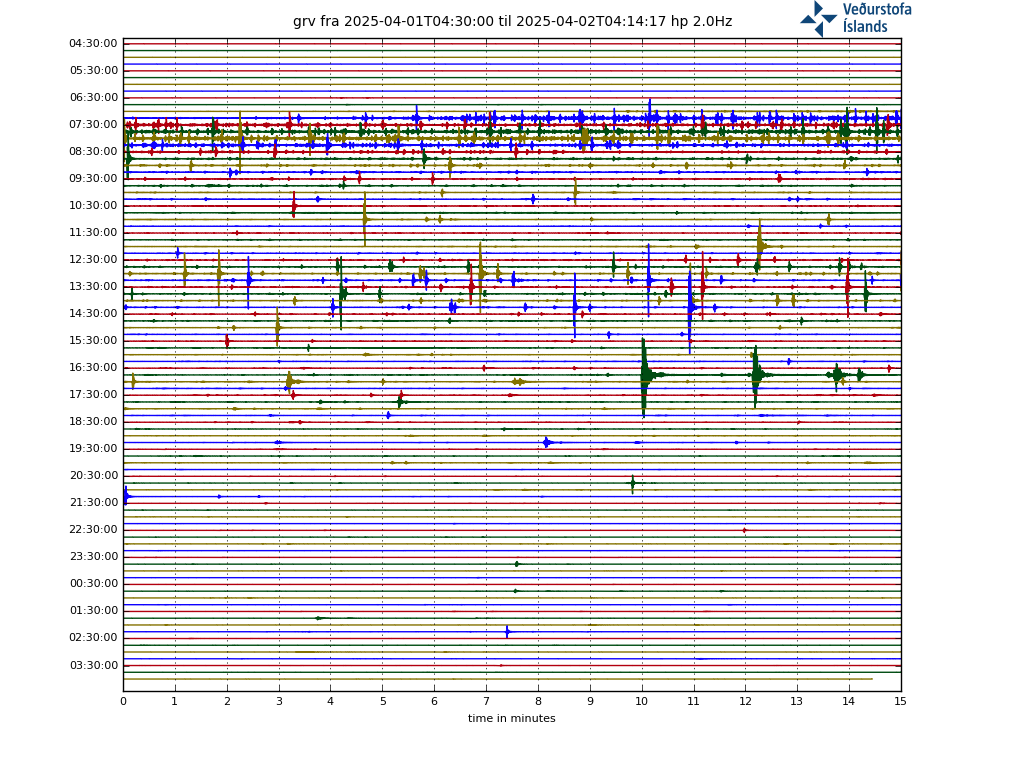Click the 04:30:00 time label

(x=93, y=44)
